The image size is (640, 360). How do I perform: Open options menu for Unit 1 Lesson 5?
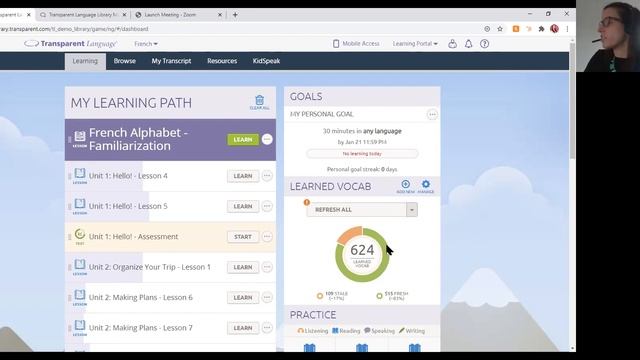[x=267, y=206]
